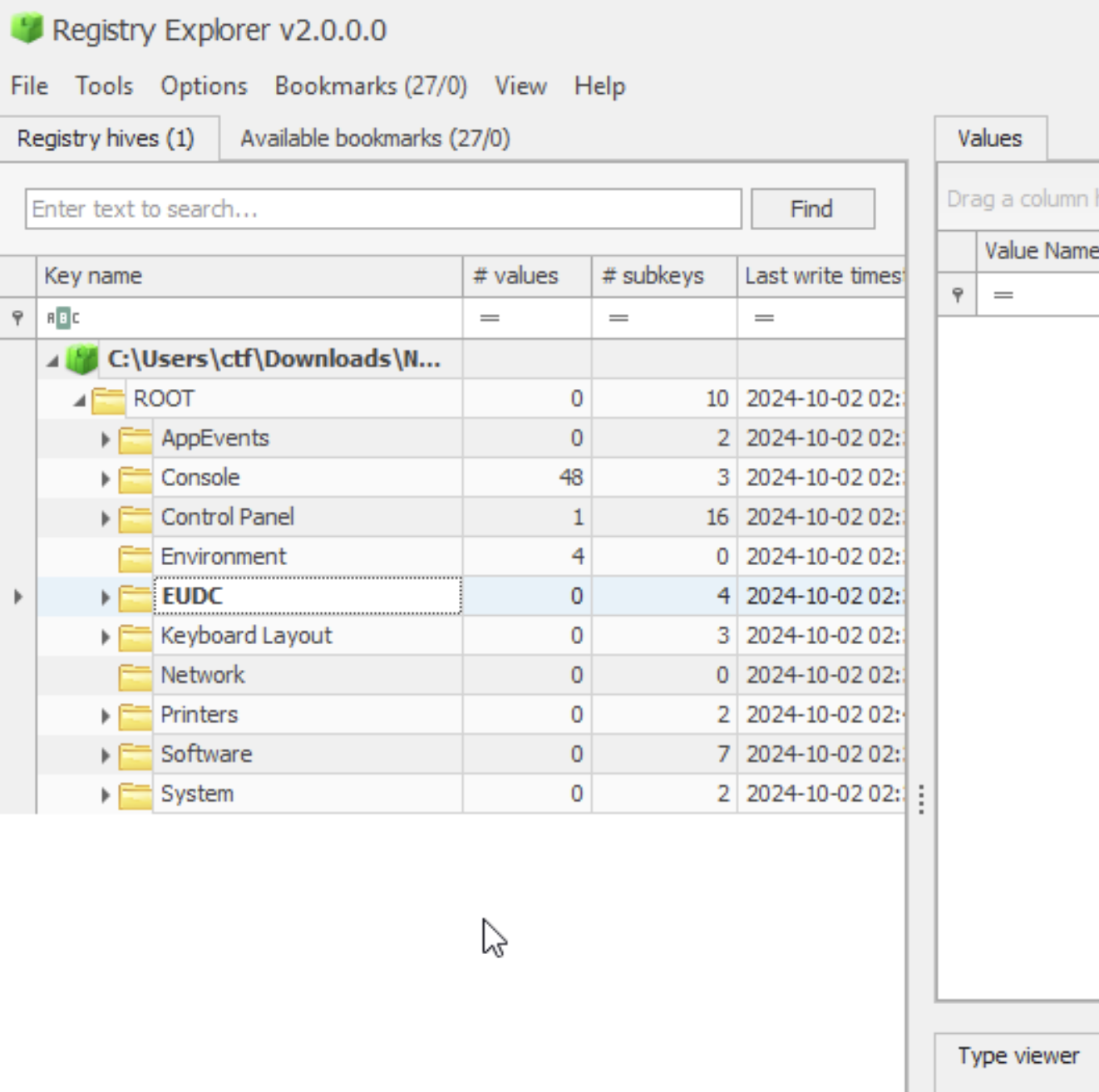Switch to the Available bookmarks tab

click(375, 138)
